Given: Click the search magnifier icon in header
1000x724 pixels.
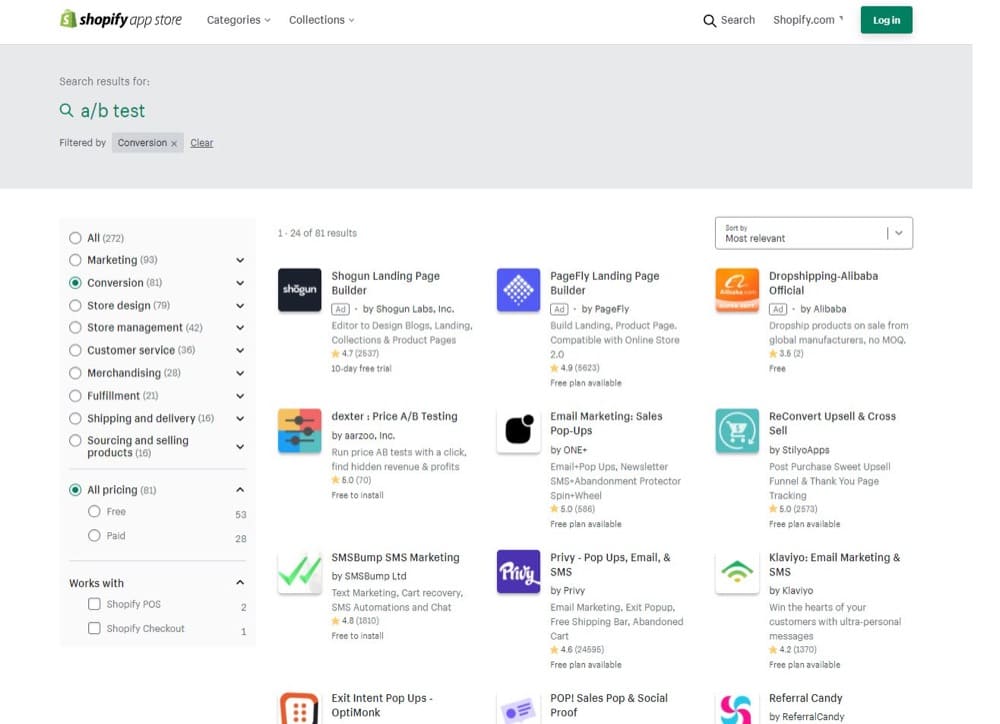Looking at the screenshot, I should (x=710, y=20).
